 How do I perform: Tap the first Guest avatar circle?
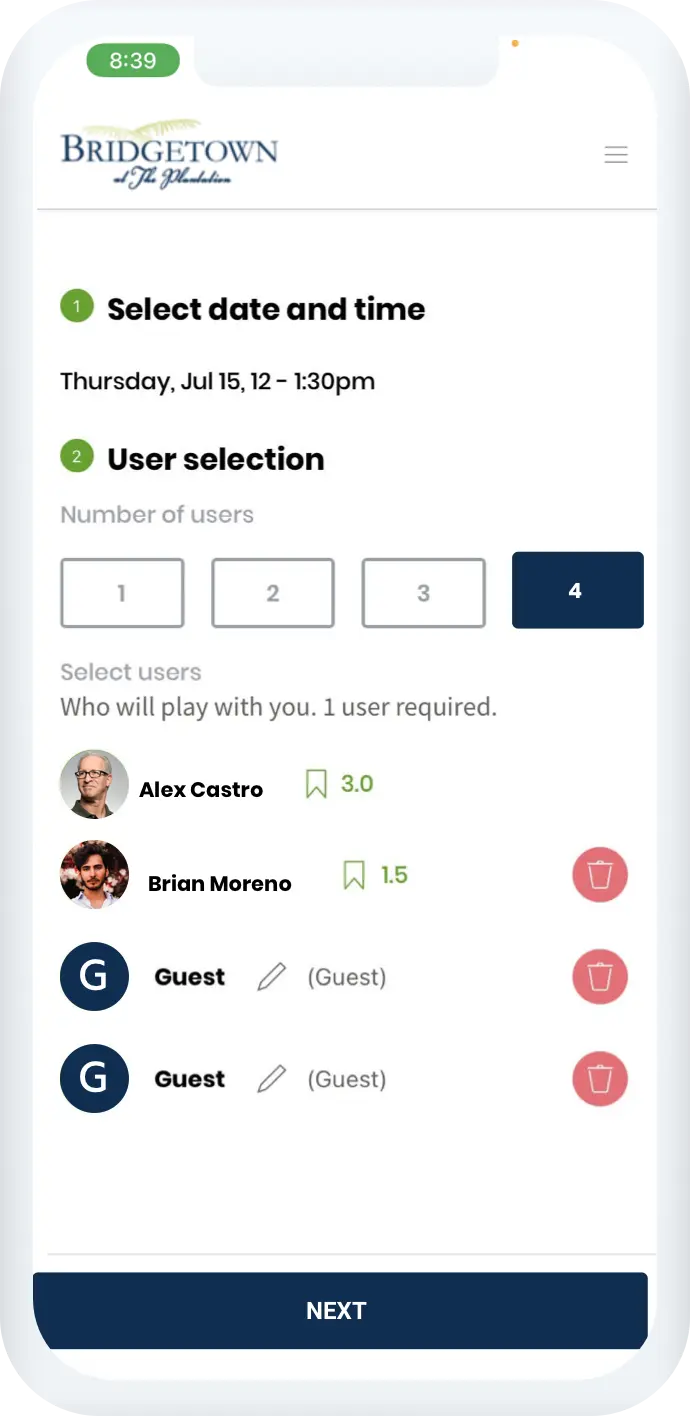coord(94,976)
